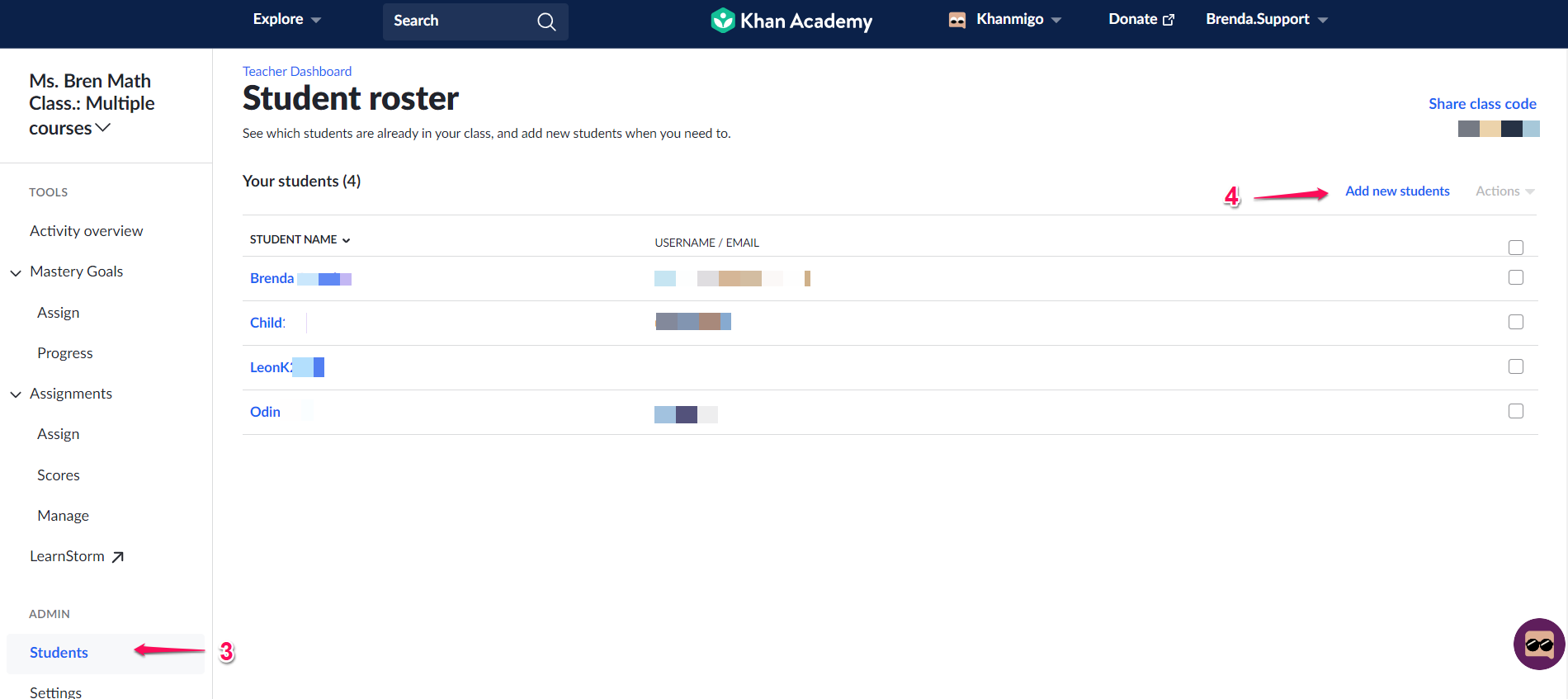
Task: Click Add new students link
Action: [x=1397, y=191]
